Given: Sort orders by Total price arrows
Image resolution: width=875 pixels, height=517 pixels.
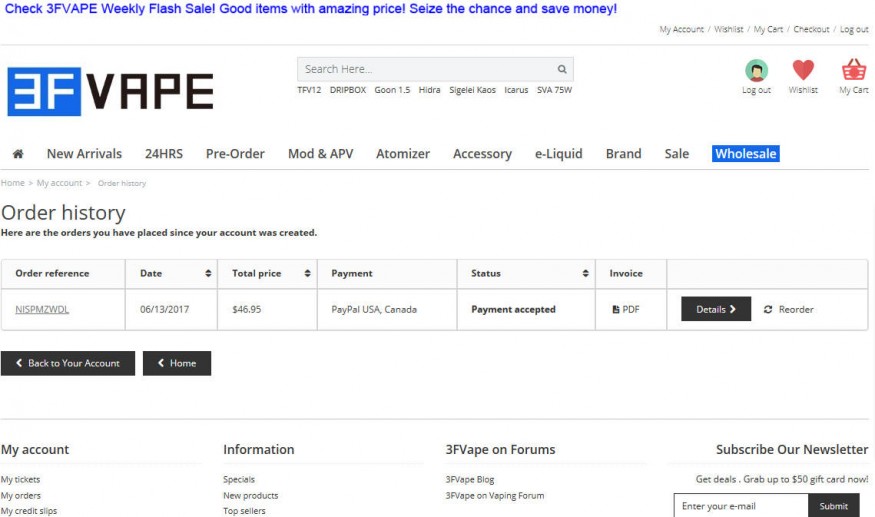Looking at the screenshot, I should coord(307,273).
